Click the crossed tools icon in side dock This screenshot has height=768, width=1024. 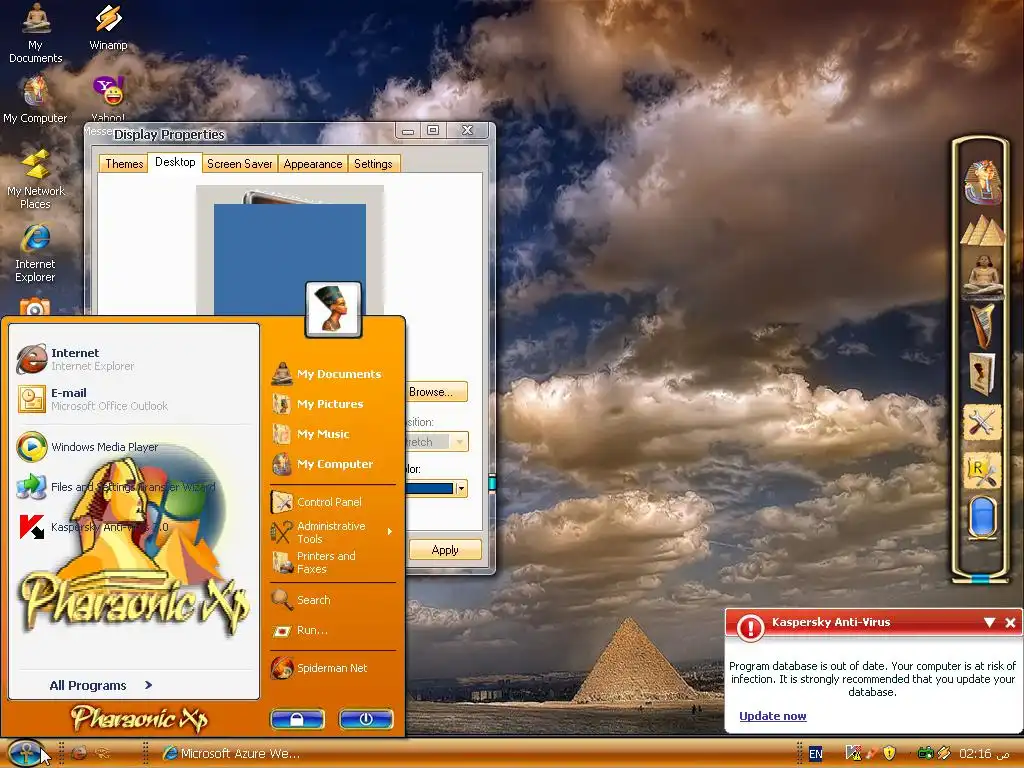pyautogui.click(x=982, y=423)
